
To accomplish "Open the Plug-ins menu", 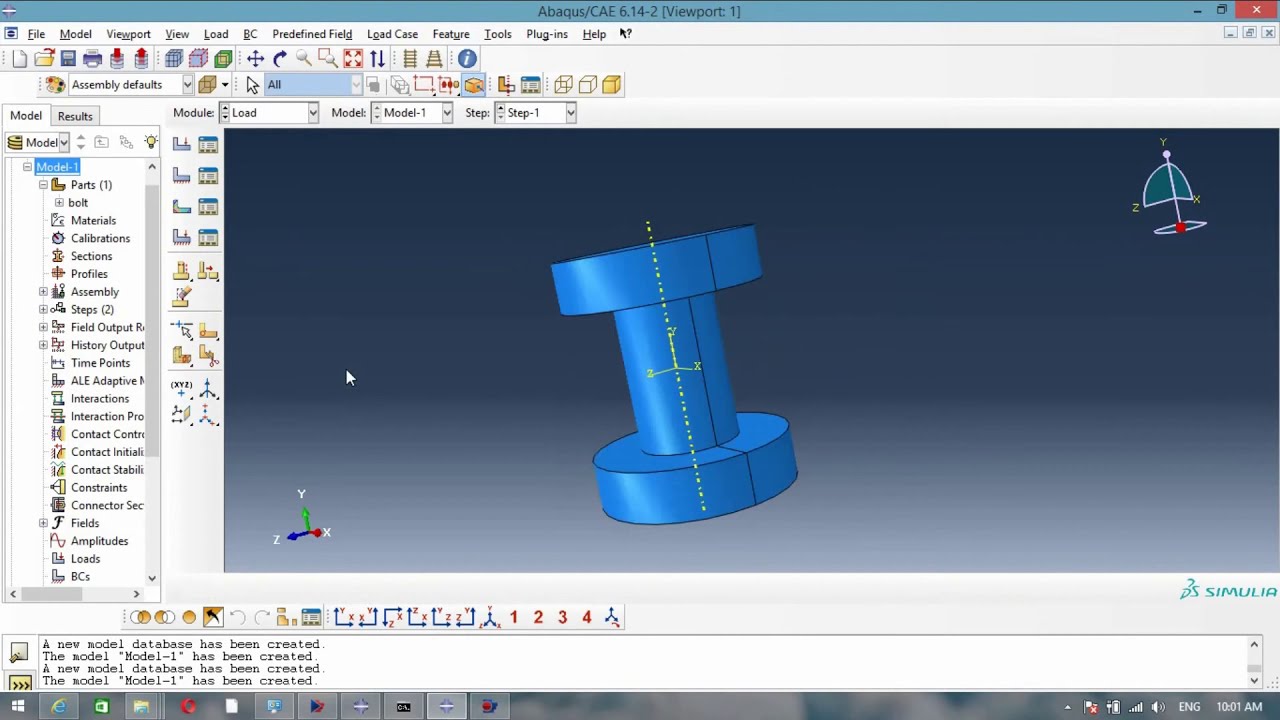I will (547, 34).
